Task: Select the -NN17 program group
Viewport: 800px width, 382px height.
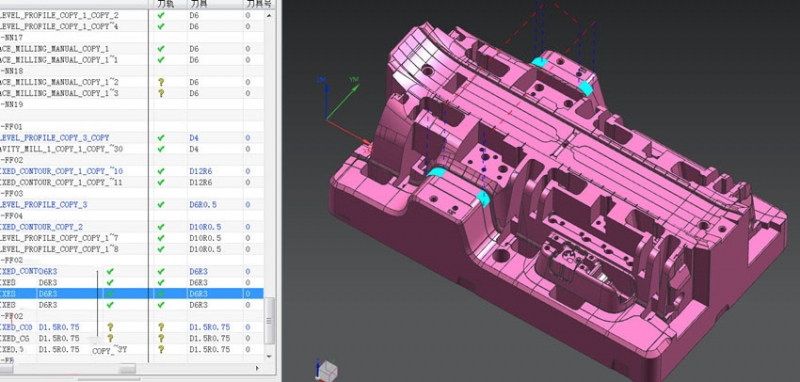Action: click(x=12, y=38)
